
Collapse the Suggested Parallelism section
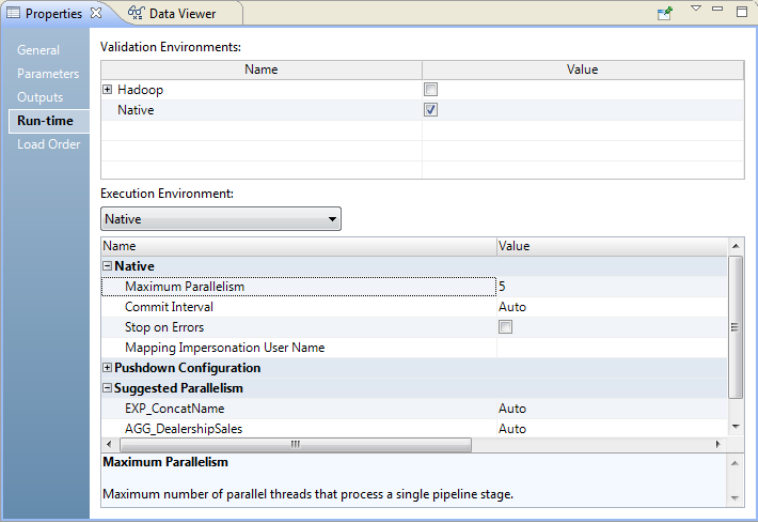point(108,388)
